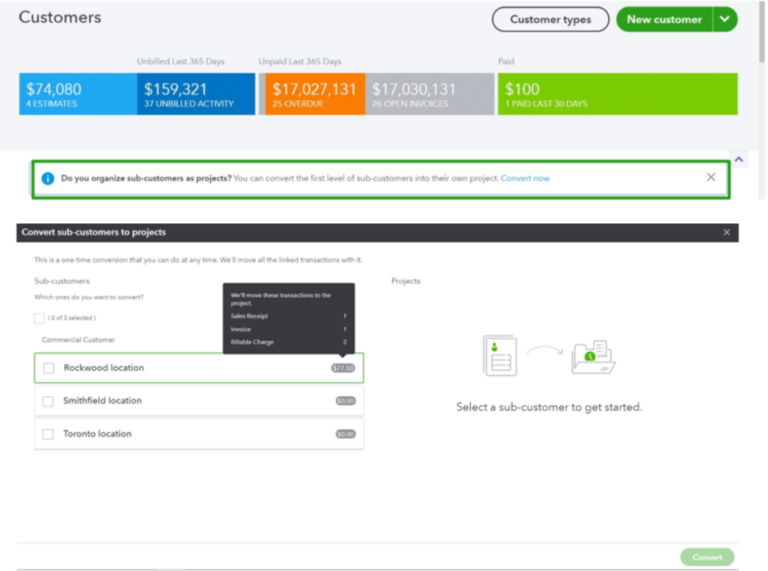Click the Smithfield location $0.00 badge
768x571 pixels.
[x=345, y=401]
